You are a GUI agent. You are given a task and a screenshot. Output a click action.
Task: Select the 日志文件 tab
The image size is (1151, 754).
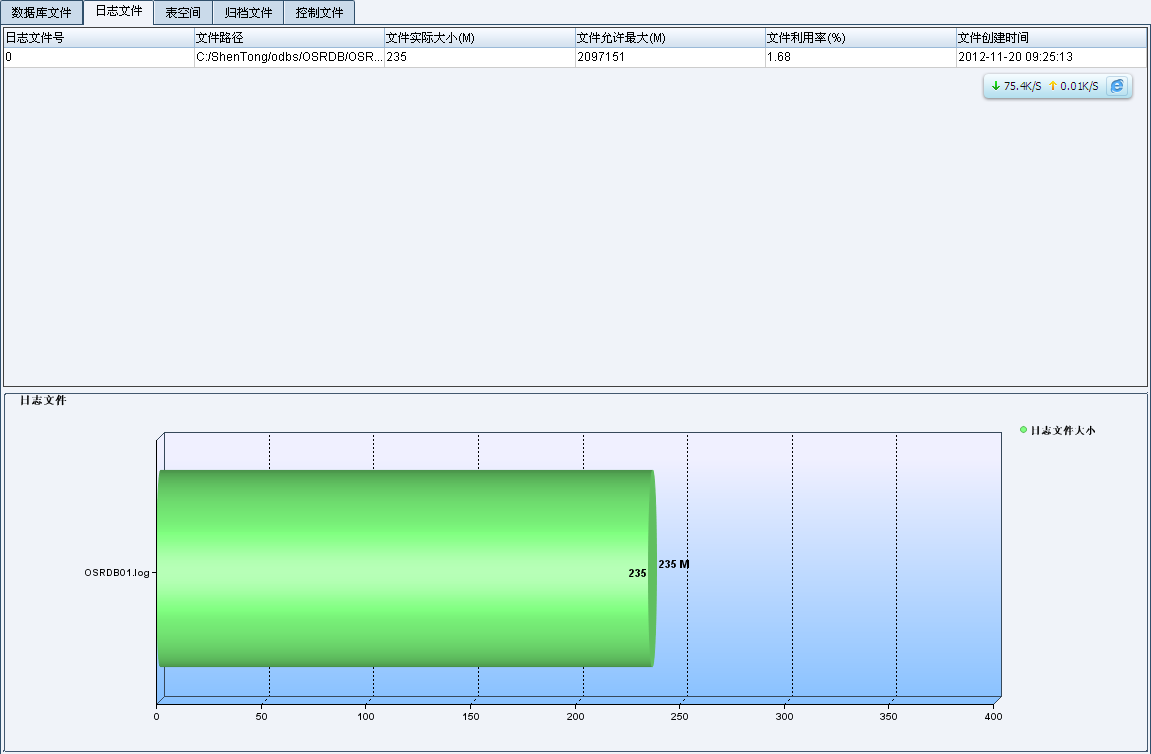click(118, 12)
